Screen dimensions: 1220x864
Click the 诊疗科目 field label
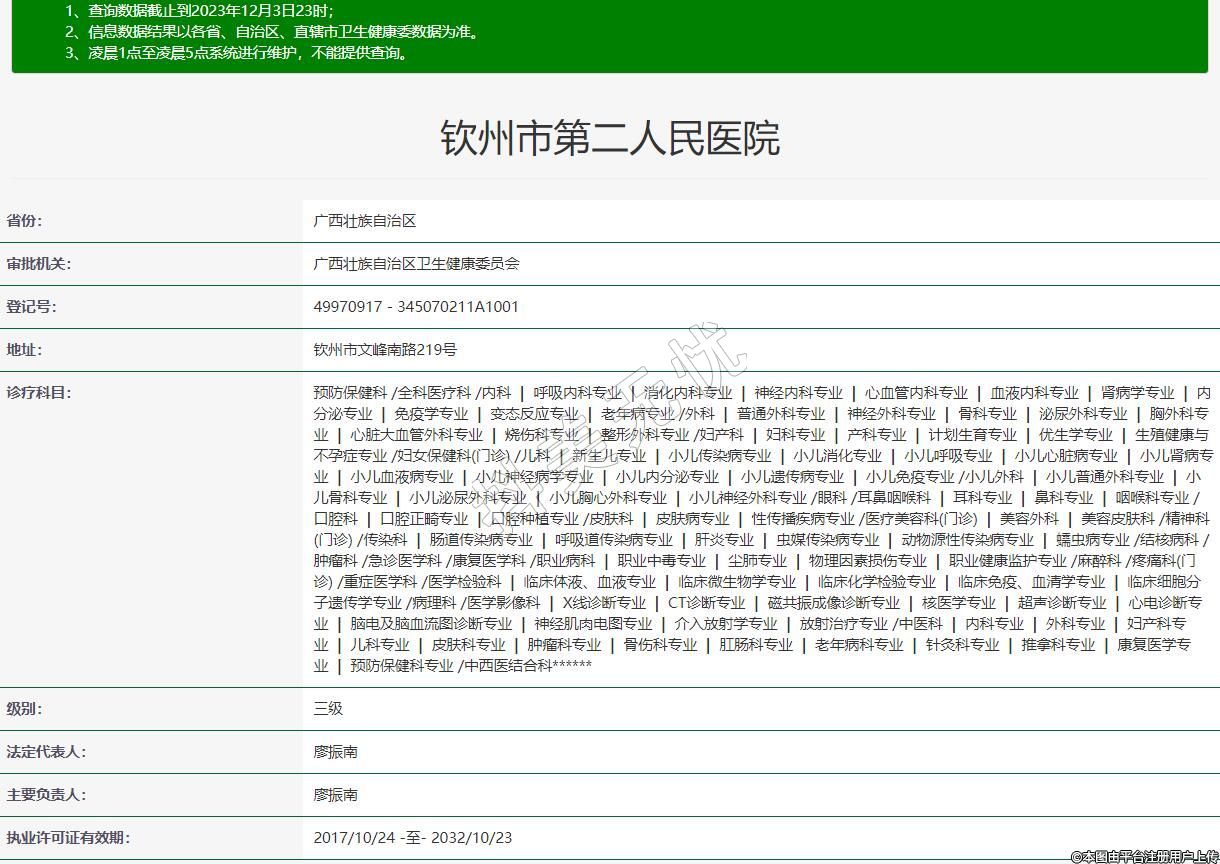pos(39,393)
